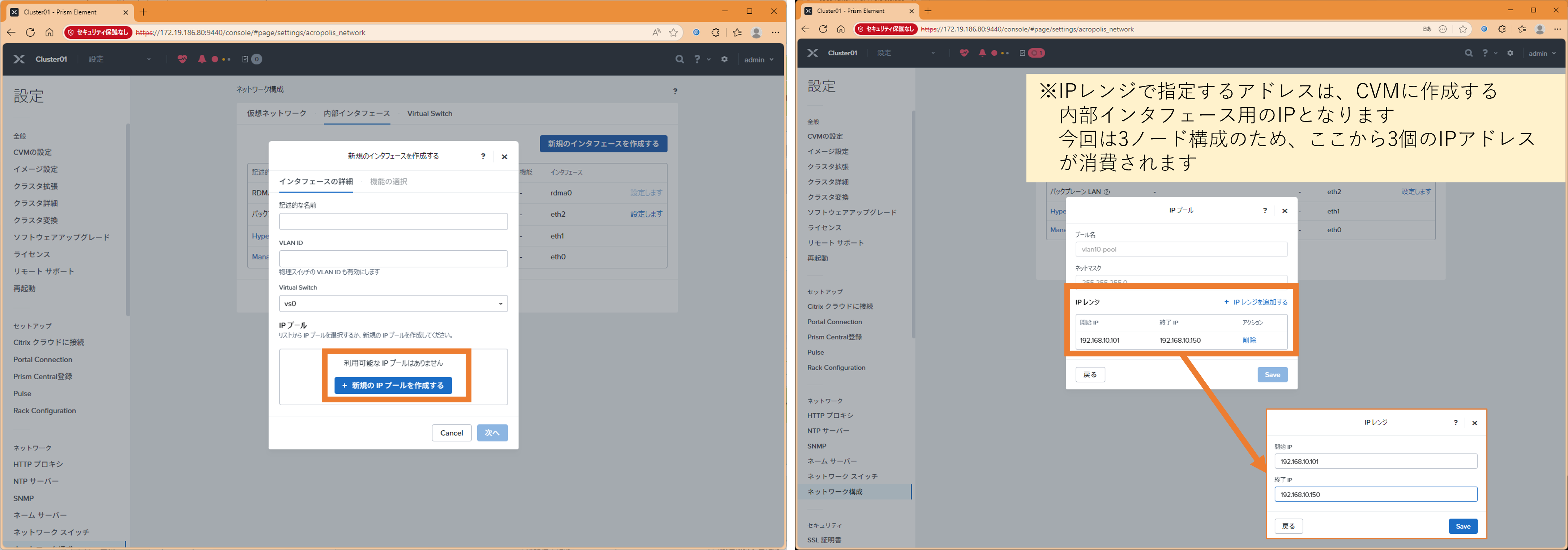Click 削除 for the 192.168.10.101 range

[x=1249, y=340]
